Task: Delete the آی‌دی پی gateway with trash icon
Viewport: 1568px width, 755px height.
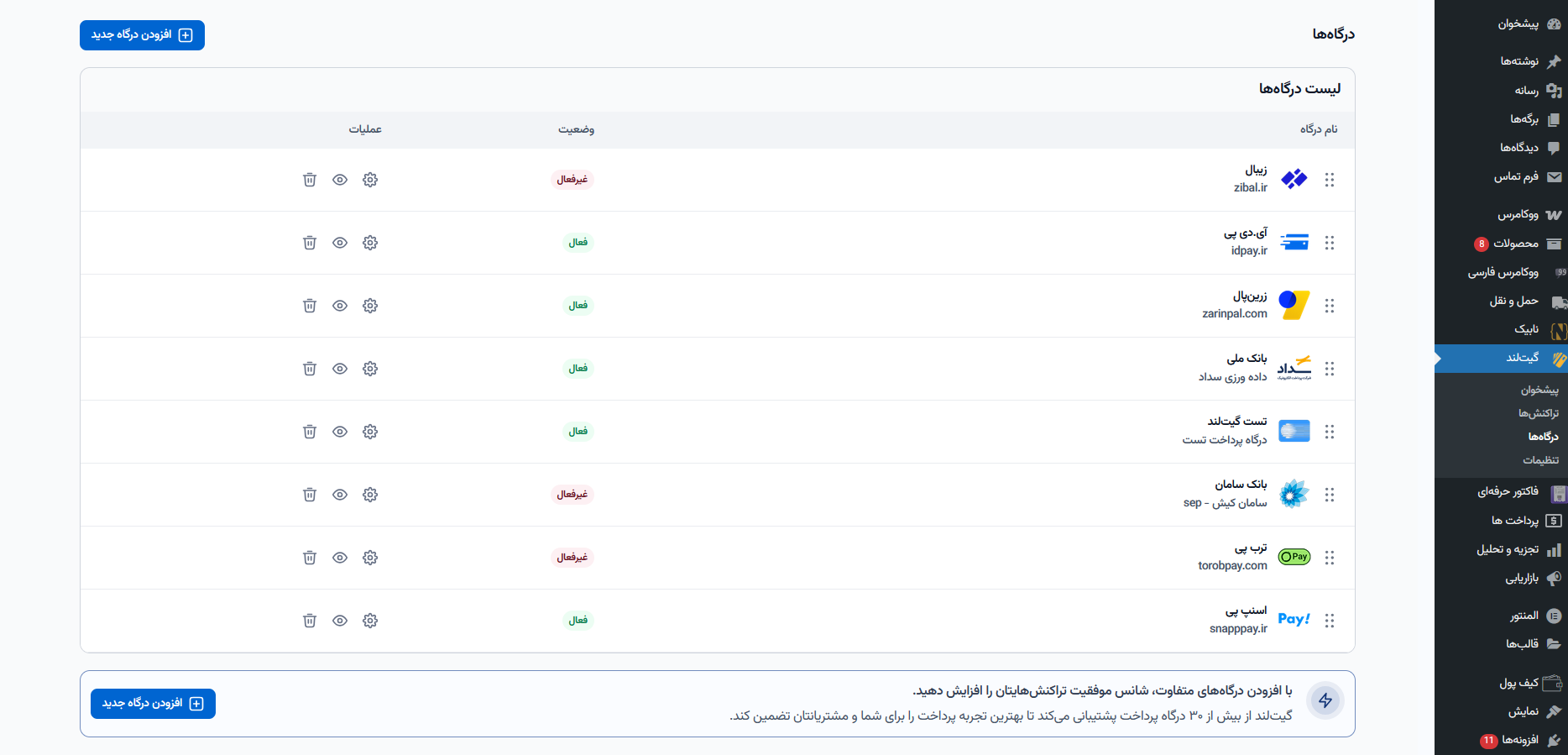Action: pos(310,243)
